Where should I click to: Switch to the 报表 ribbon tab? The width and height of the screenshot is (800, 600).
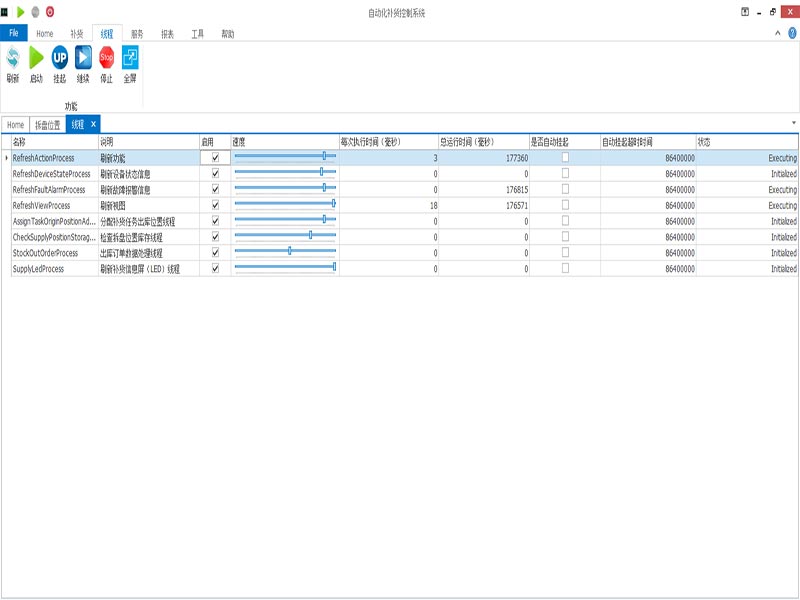coord(167,33)
